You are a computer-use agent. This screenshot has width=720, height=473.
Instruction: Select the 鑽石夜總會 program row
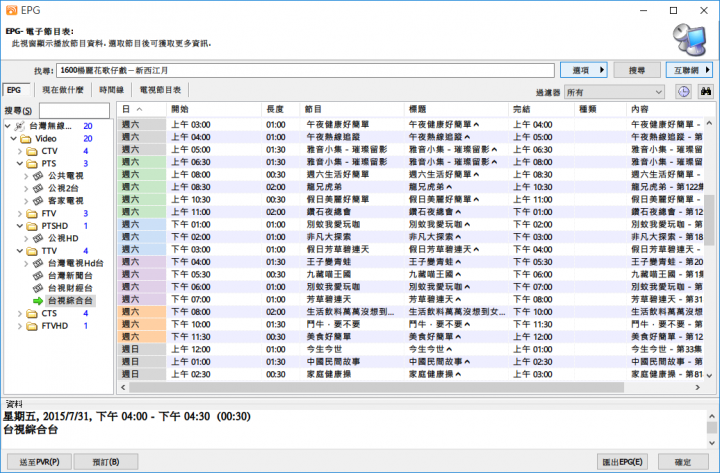tap(411, 212)
